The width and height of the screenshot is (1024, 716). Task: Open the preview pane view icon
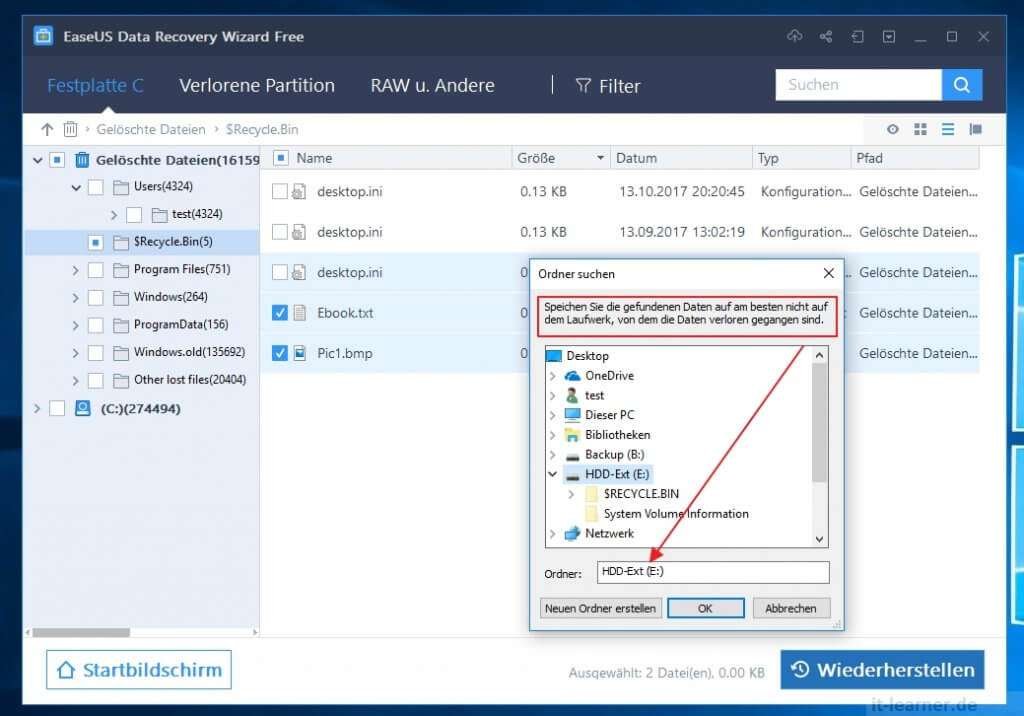(975, 129)
